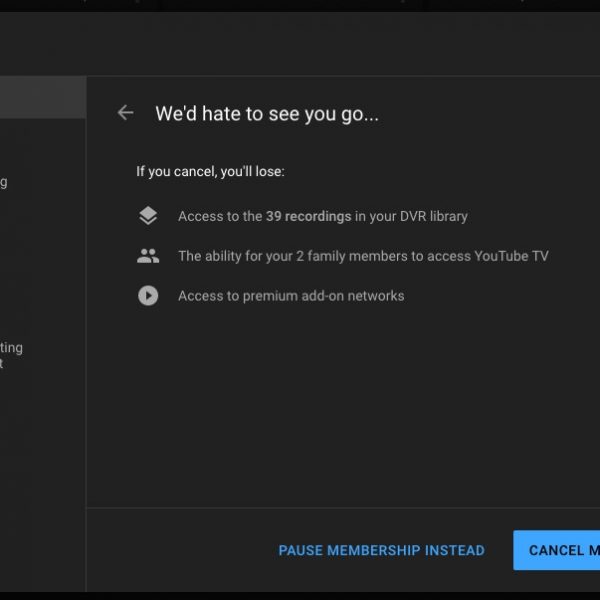
Task: Click the sidebar text 't' below 'ting'
Action: tap(2, 364)
